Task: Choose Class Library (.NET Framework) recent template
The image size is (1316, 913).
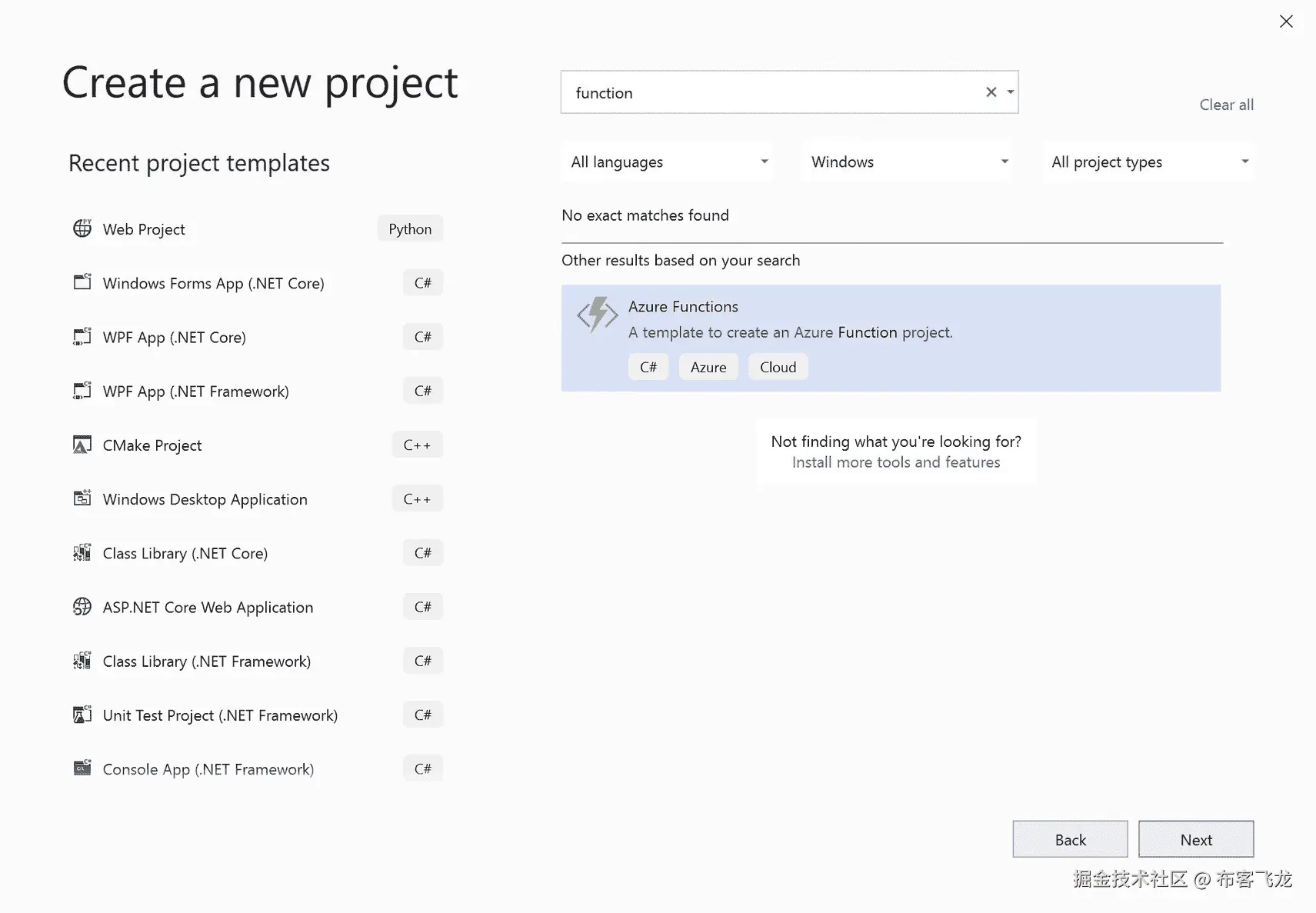Action: point(206,661)
